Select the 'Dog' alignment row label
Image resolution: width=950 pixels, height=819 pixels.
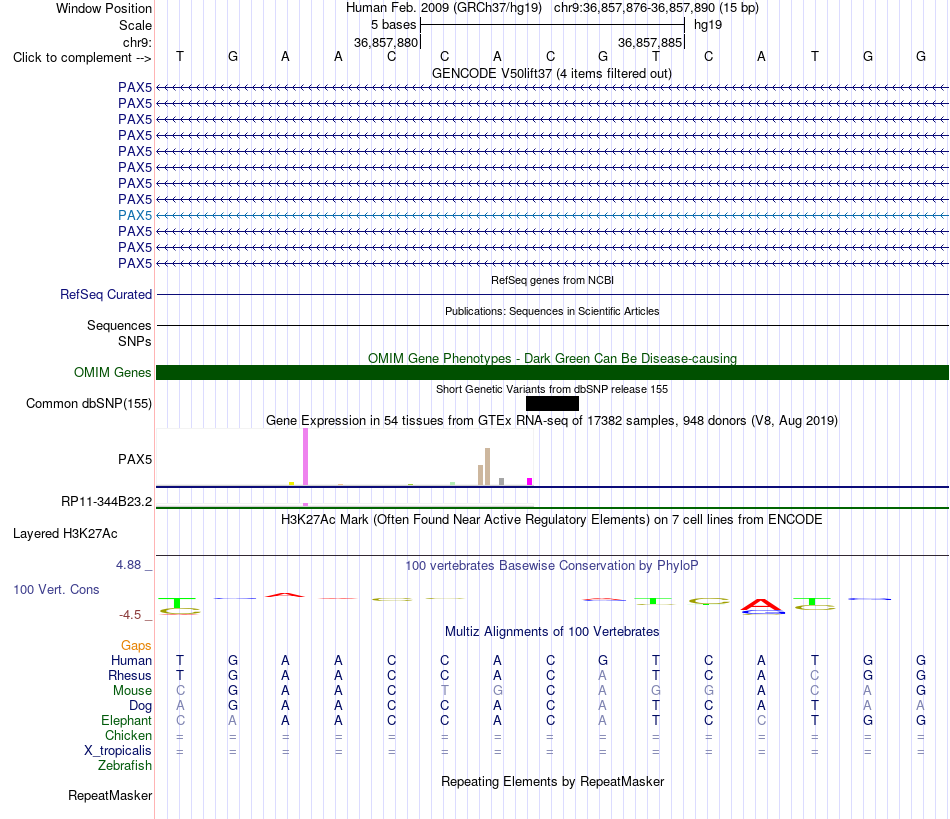pos(141,706)
